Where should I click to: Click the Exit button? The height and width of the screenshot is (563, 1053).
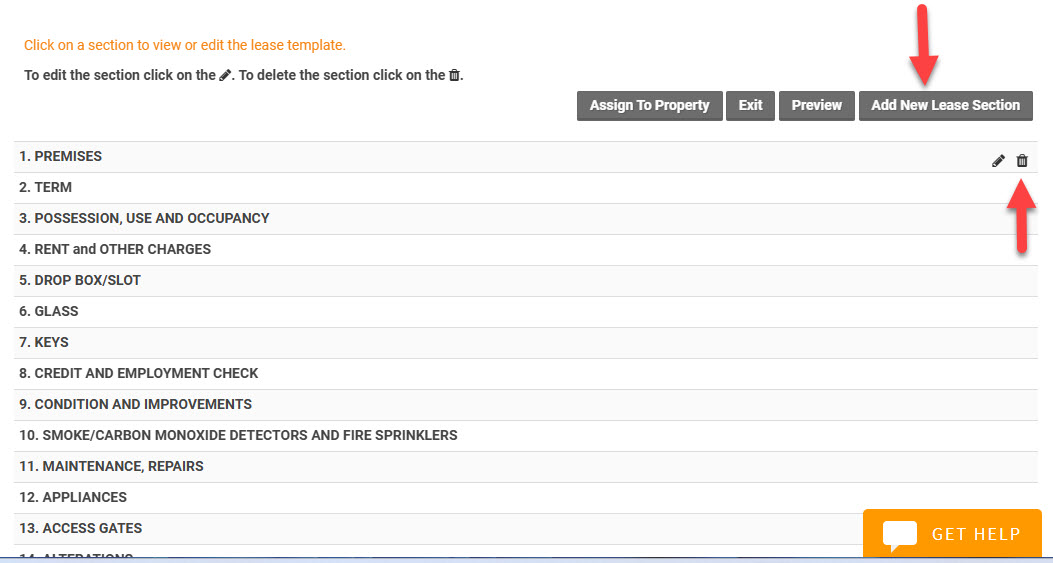coord(750,105)
